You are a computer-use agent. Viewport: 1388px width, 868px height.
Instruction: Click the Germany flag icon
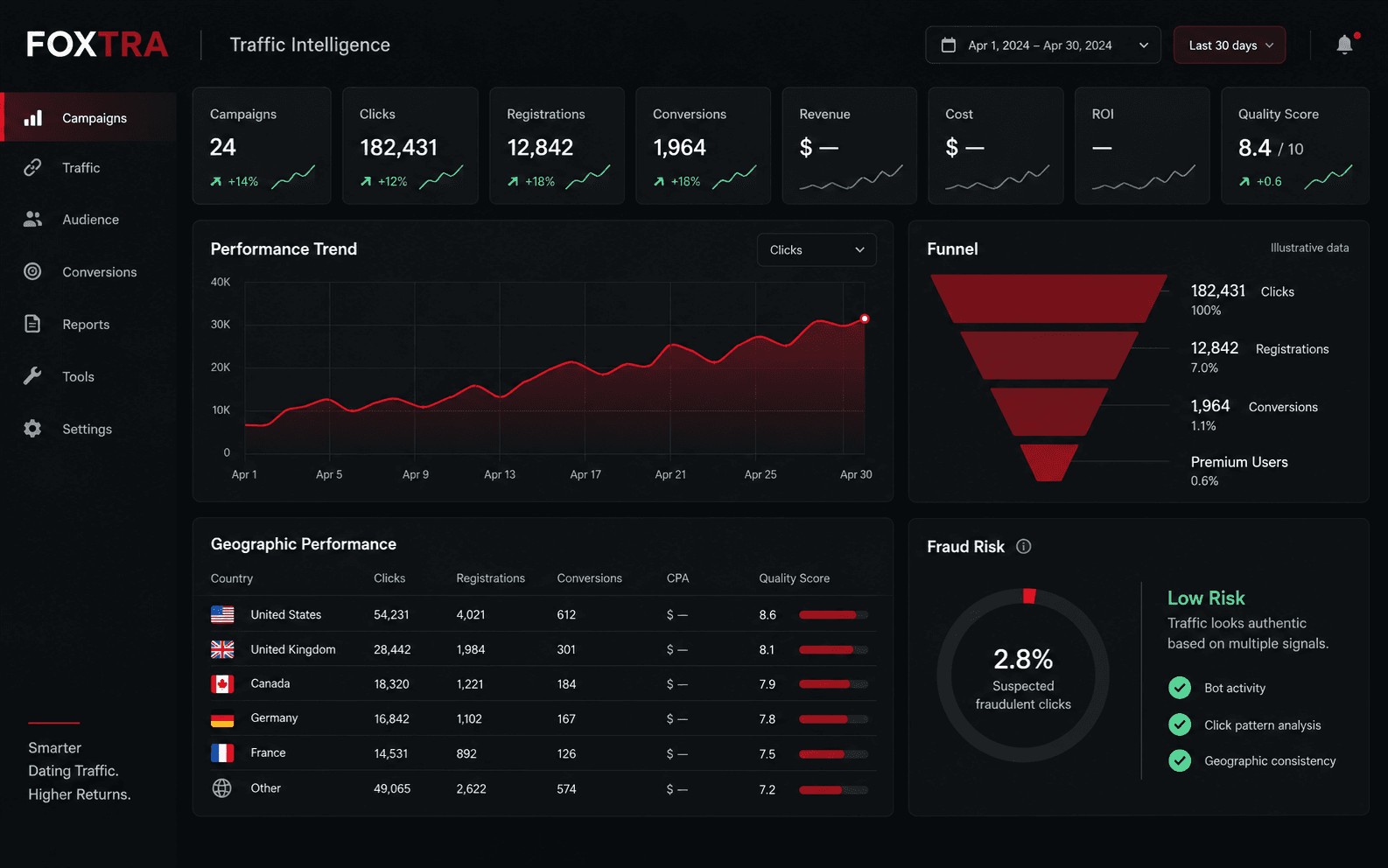222,718
